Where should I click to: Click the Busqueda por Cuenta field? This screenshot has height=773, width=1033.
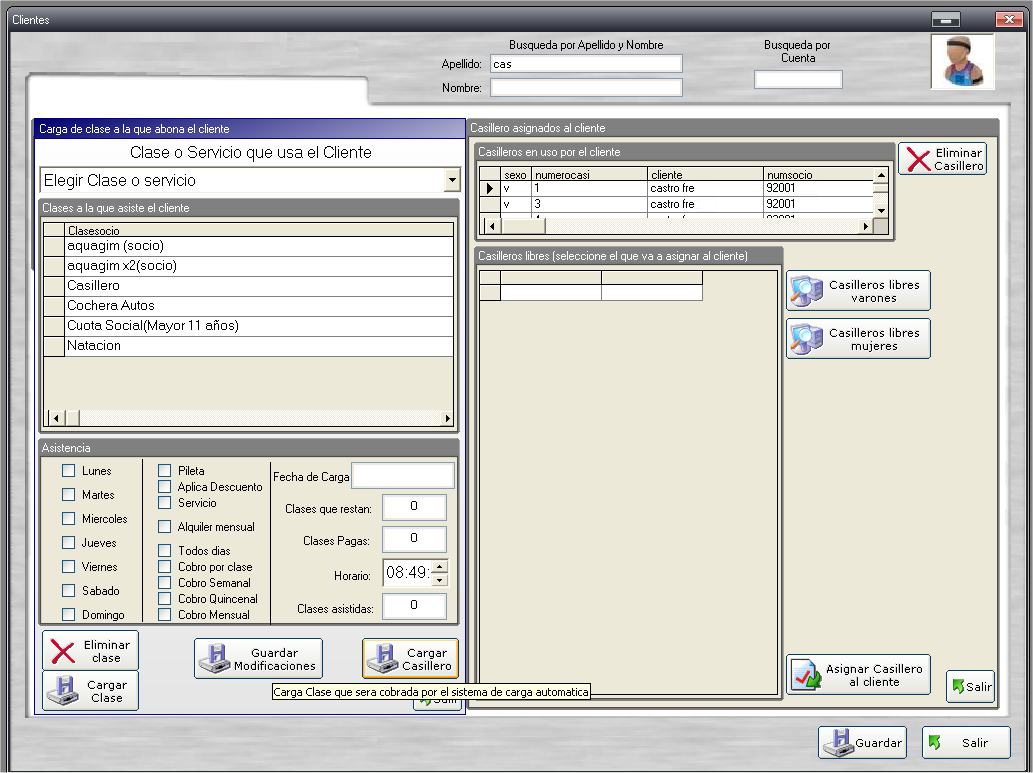pyautogui.click(x=798, y=80)
